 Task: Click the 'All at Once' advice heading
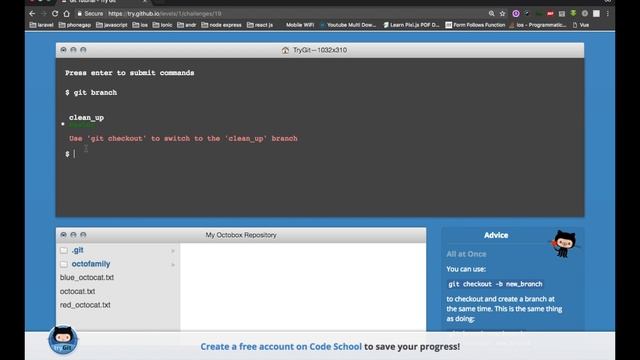466,254
